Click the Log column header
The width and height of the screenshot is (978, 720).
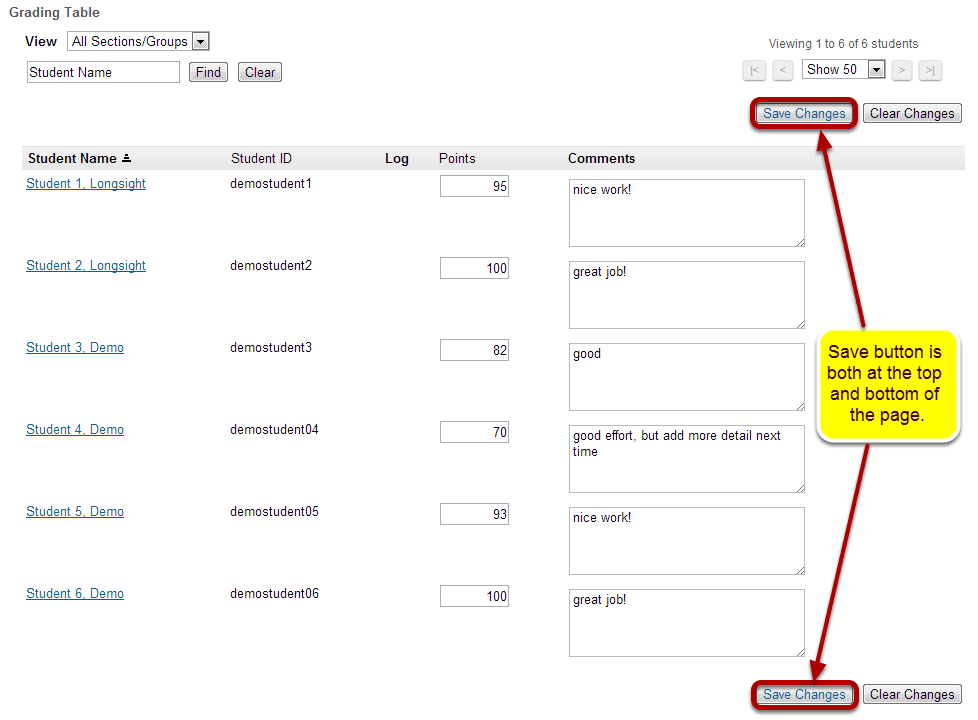(x=397, y=158)
